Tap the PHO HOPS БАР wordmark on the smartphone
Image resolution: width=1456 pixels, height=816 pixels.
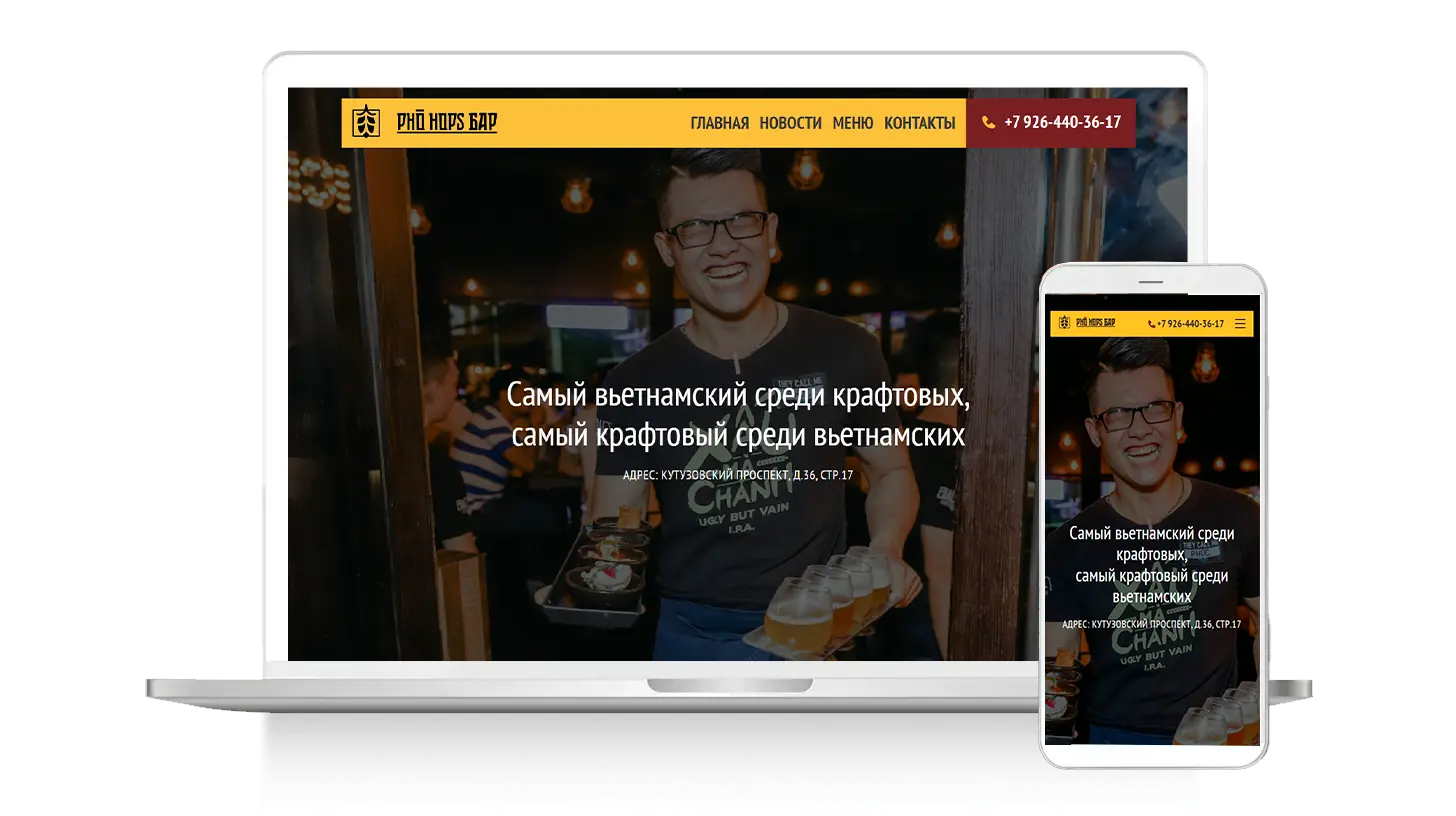(1095, 323)
